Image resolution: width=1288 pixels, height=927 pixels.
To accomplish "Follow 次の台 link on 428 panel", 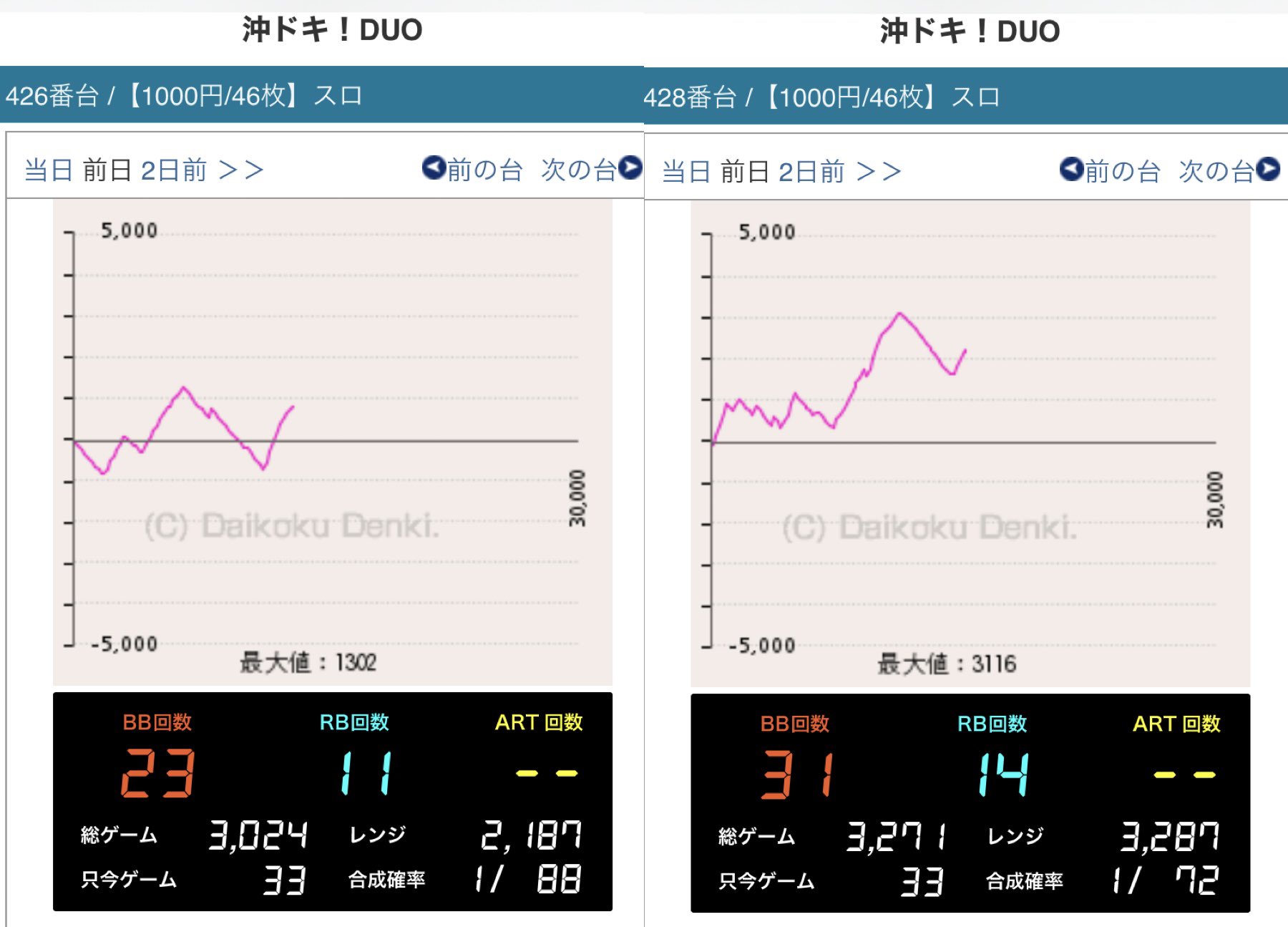I will click(x=1217, y=171).
